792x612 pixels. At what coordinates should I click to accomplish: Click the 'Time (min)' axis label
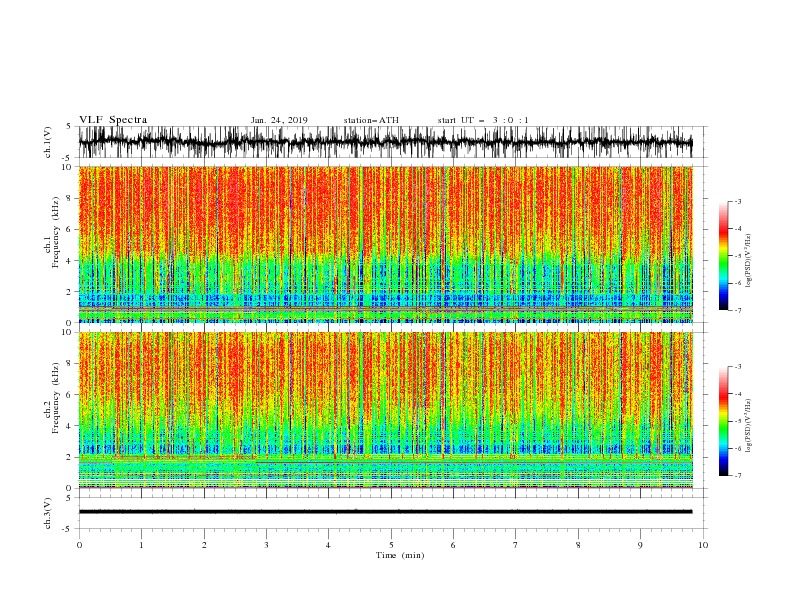click(x=400, y=555)
